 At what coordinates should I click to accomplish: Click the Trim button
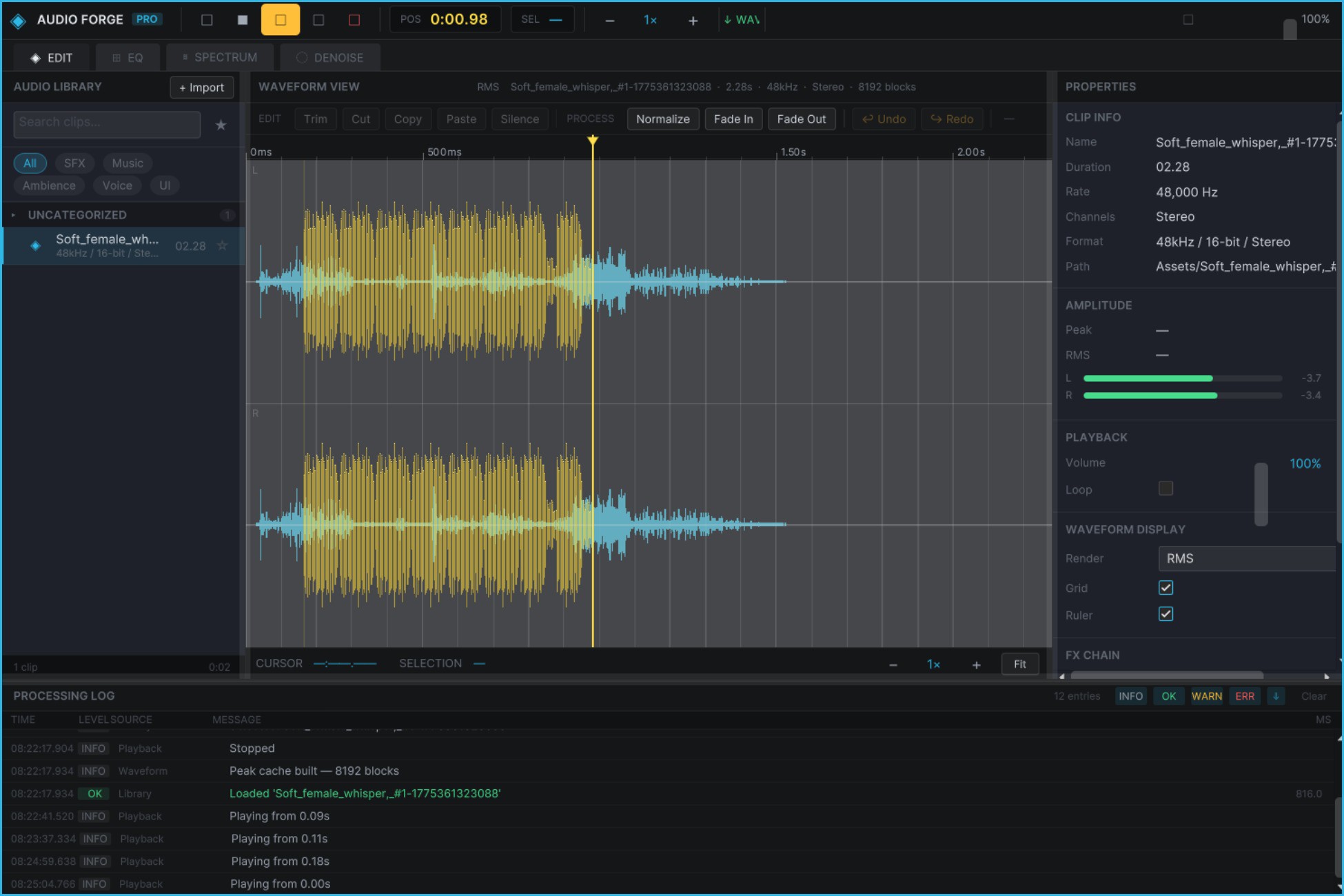pyautogui.click(x=316, y=119)
